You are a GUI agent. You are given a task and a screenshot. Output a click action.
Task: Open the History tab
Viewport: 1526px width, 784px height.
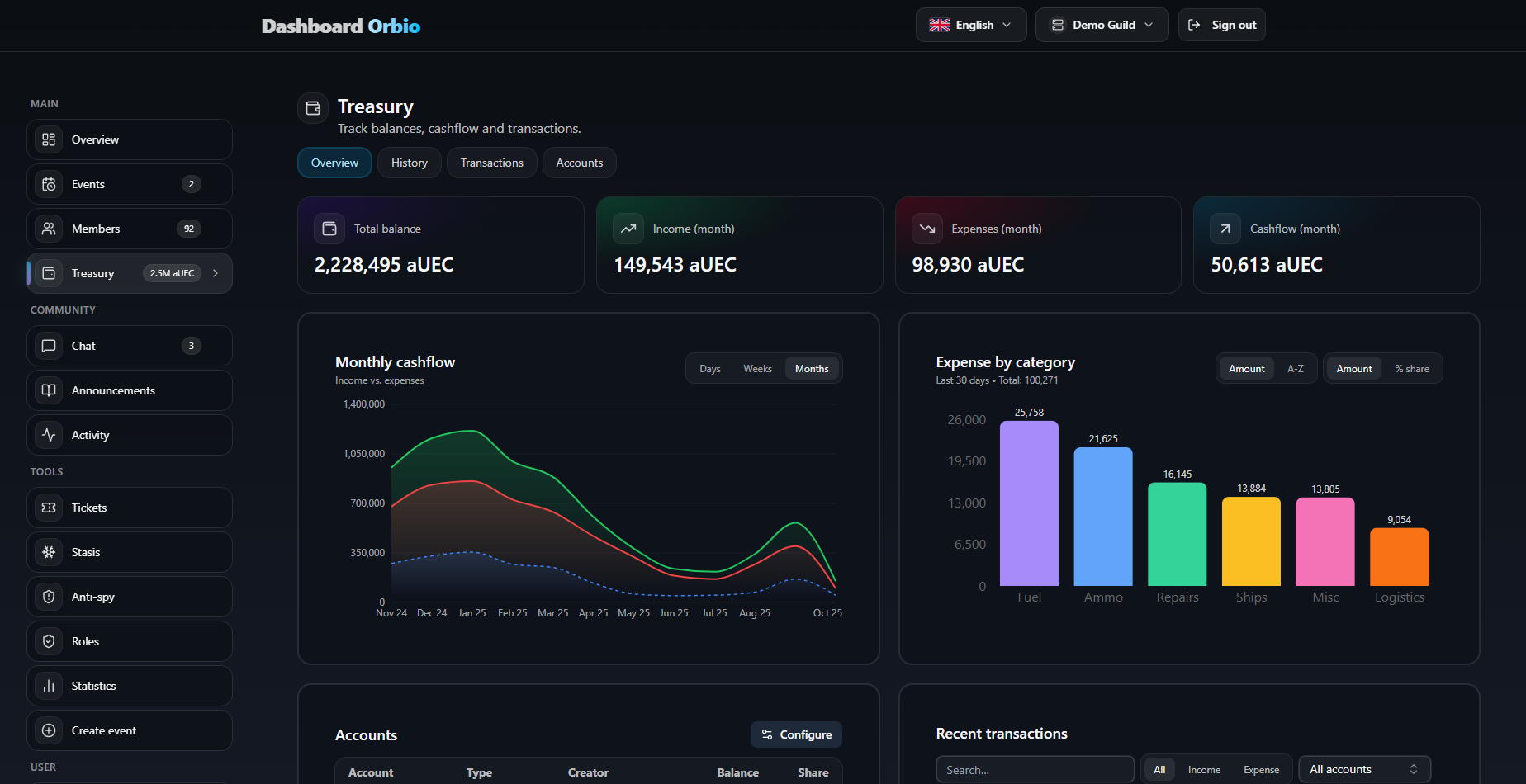pyautogui.click(x=409, y=163)
